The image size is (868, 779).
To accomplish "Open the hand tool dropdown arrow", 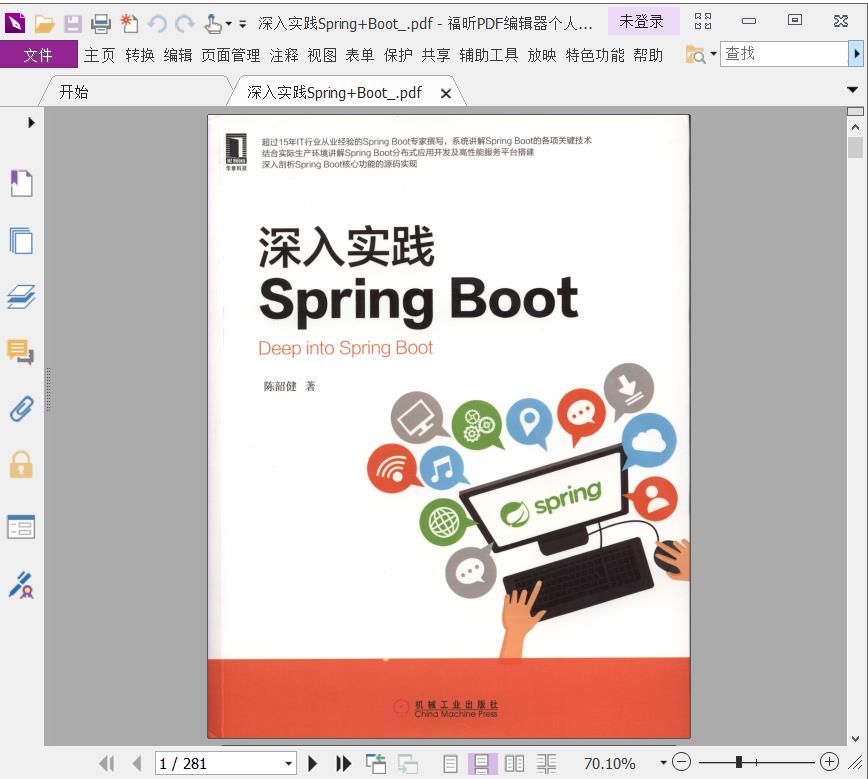I will [x=228, y=24].
